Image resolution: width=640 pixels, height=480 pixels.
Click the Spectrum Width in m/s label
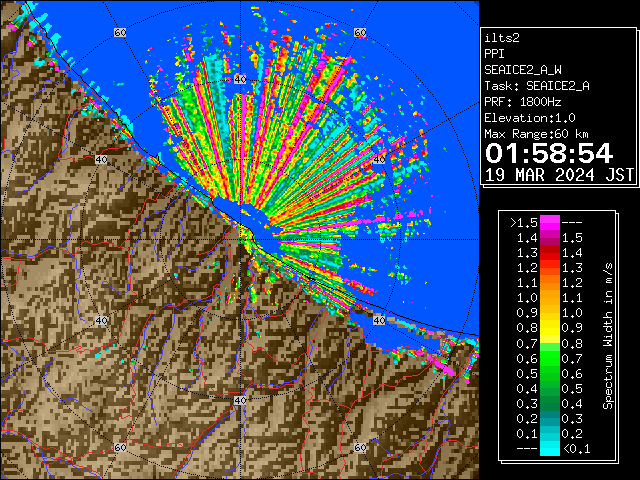[608, 336]
